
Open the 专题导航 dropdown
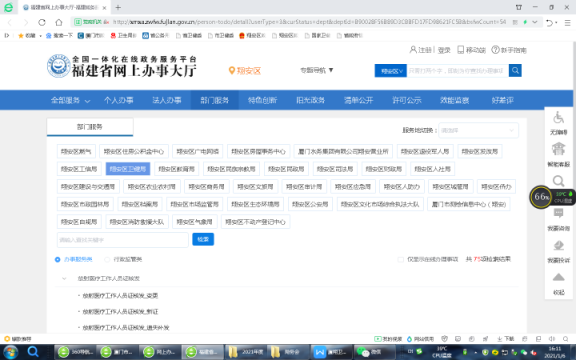click(x=317, y=70)
